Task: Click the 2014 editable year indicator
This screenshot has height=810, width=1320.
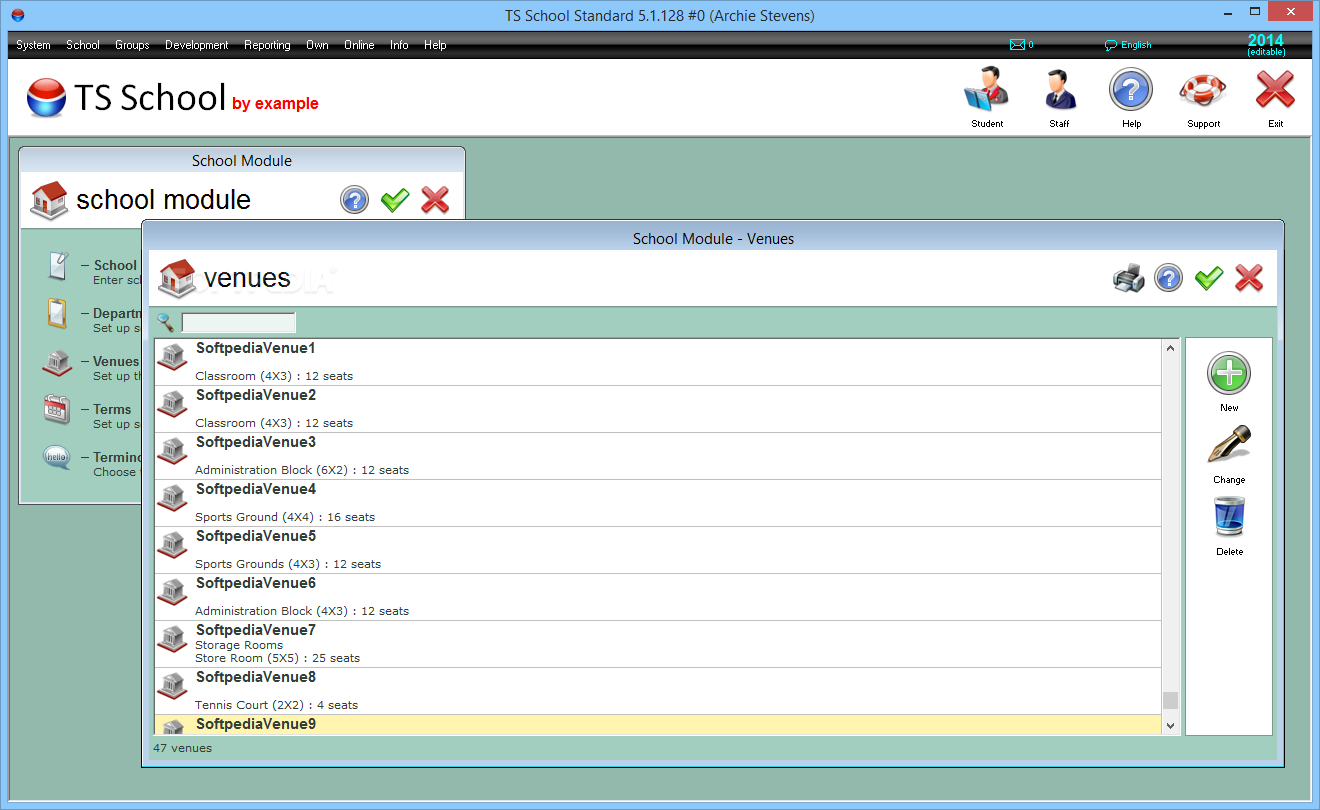Action: pos(1266,45)
